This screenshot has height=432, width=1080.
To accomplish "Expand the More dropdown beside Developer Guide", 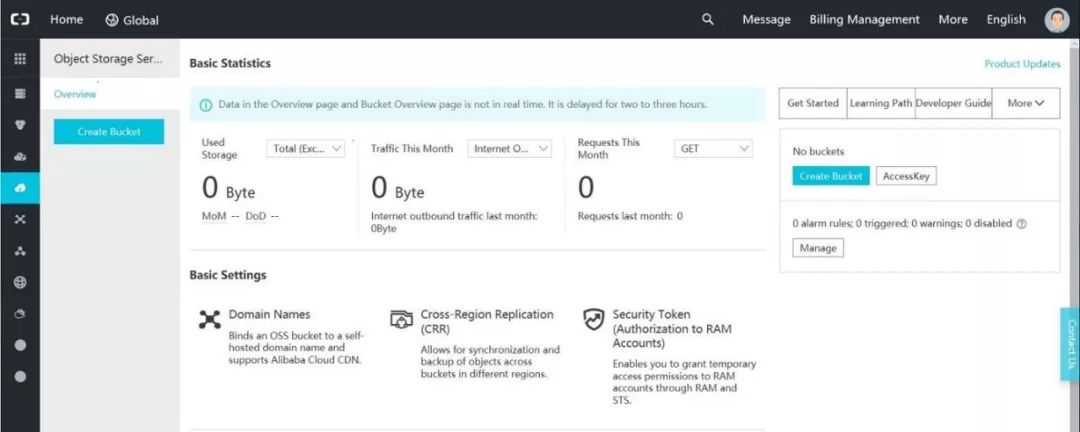I will [1026, 103].
